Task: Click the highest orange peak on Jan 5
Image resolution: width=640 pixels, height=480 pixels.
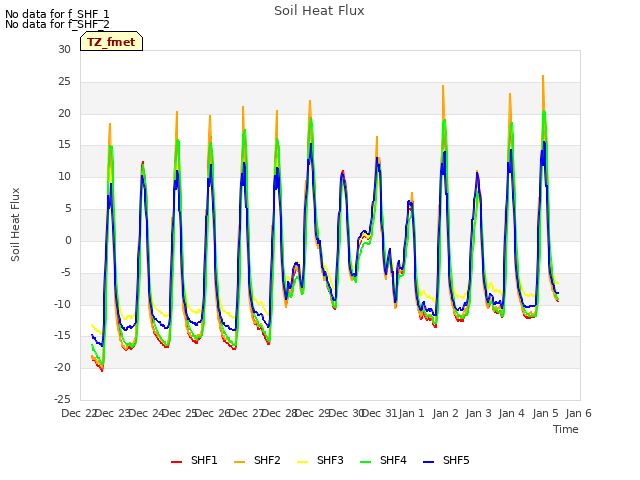Action: coord(543,76)
